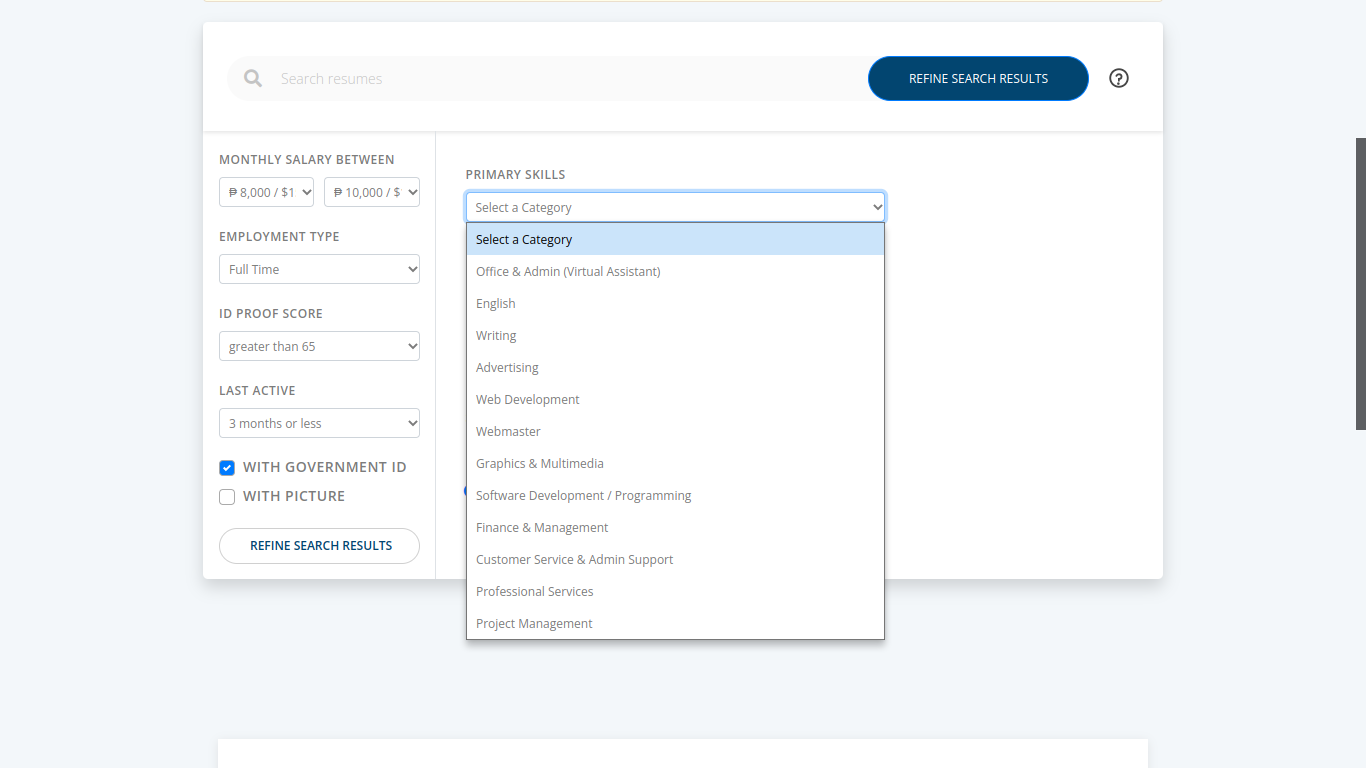This screenshot has width=1366, height=768.
Task: Open the help question mark icon
Action: click(1119, 78)
